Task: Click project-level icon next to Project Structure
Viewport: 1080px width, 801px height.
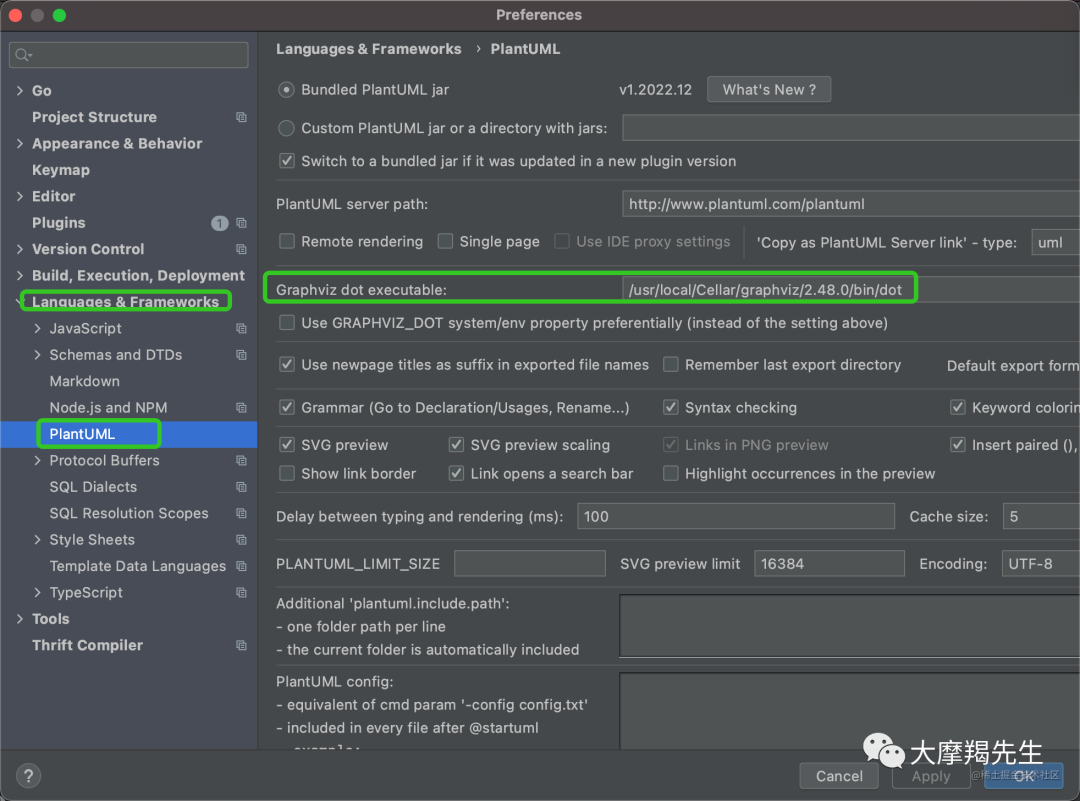Action: point(241,117)
